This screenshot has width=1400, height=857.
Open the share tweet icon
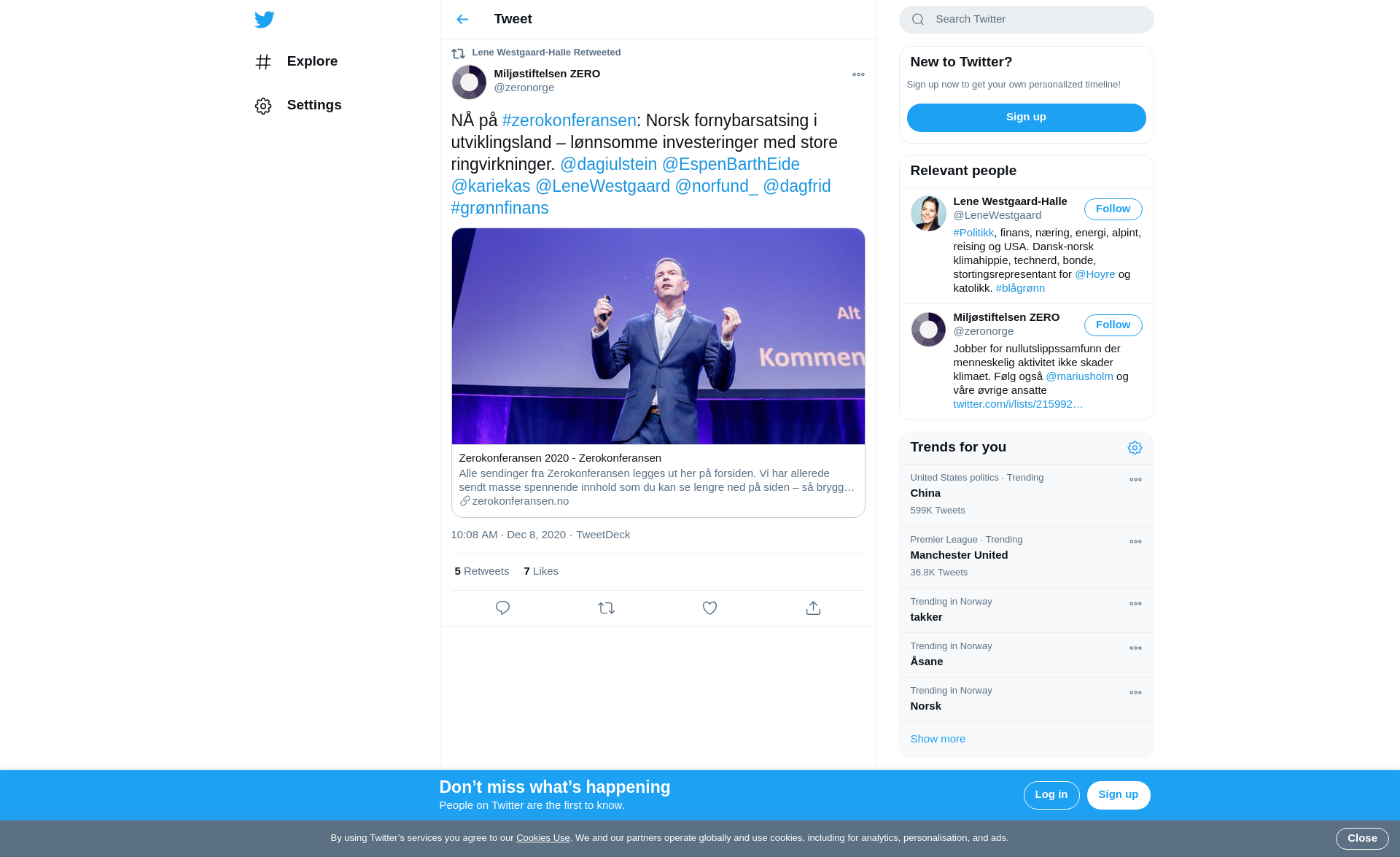[813, 608]
